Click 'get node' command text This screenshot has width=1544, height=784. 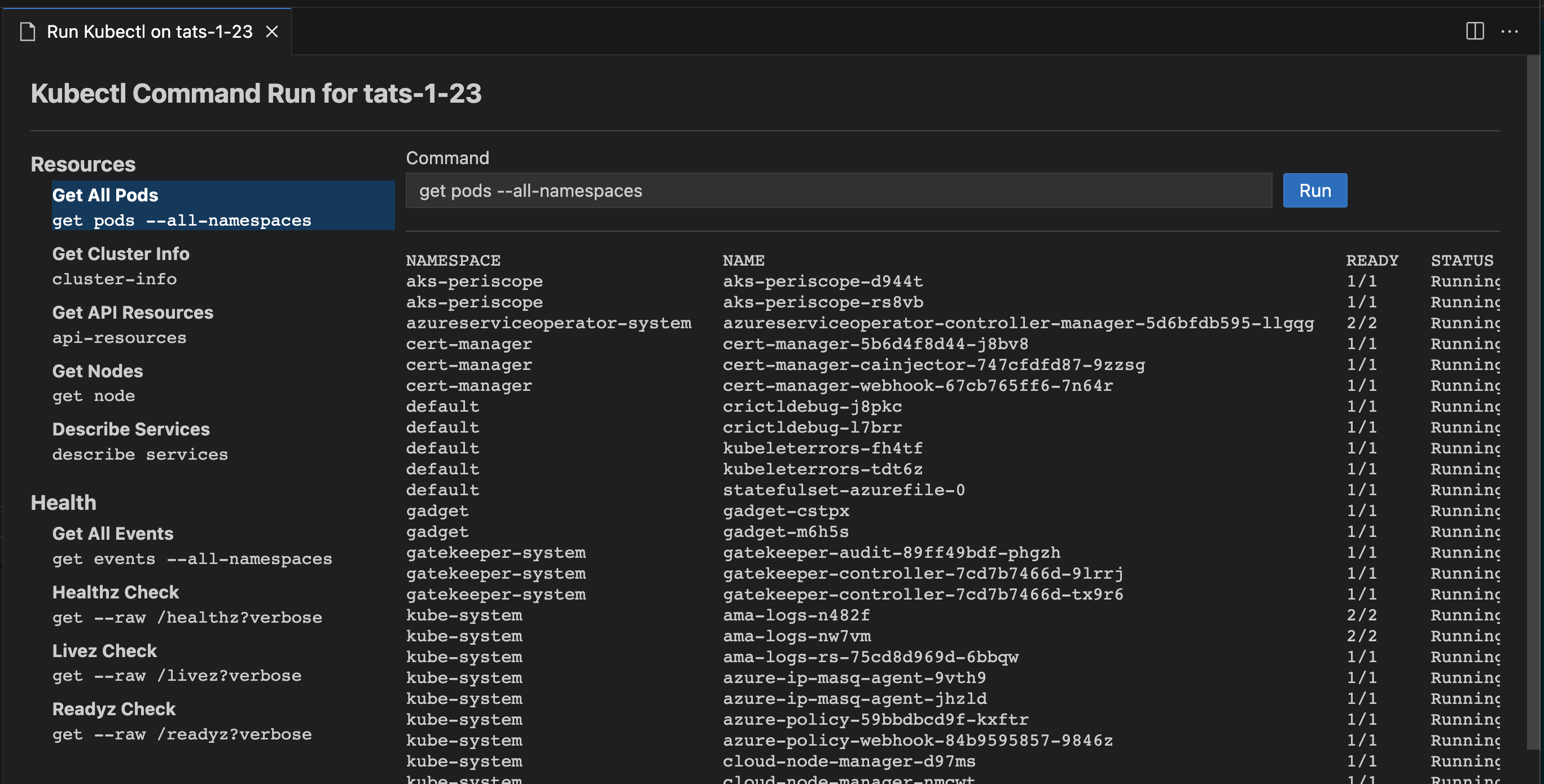[x=94, y=396]
